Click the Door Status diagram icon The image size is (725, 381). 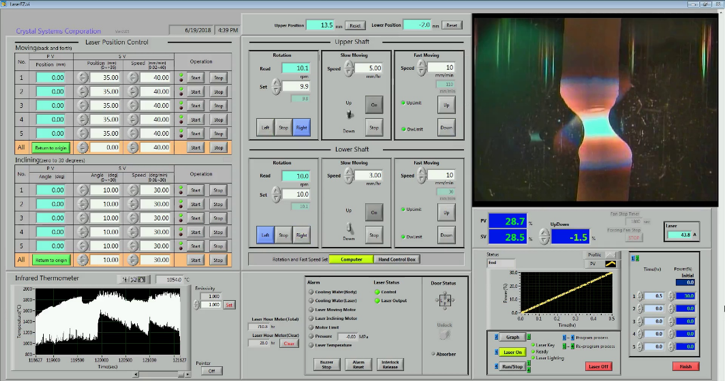444,301
